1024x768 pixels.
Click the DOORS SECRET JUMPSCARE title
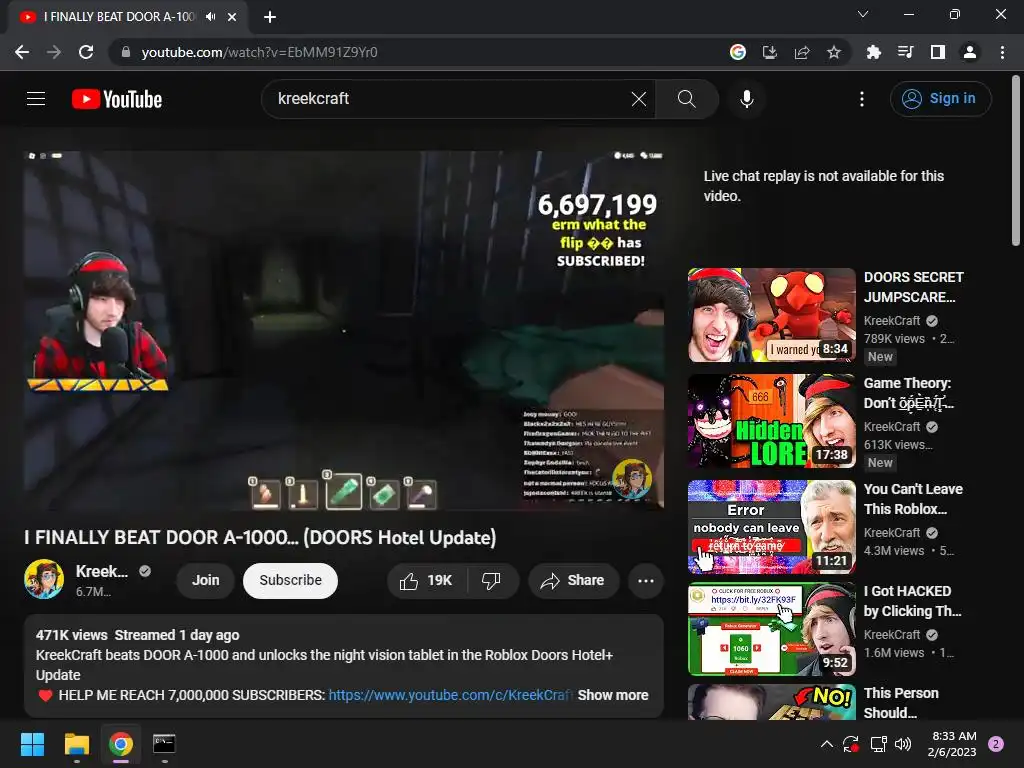pos(913,287)
